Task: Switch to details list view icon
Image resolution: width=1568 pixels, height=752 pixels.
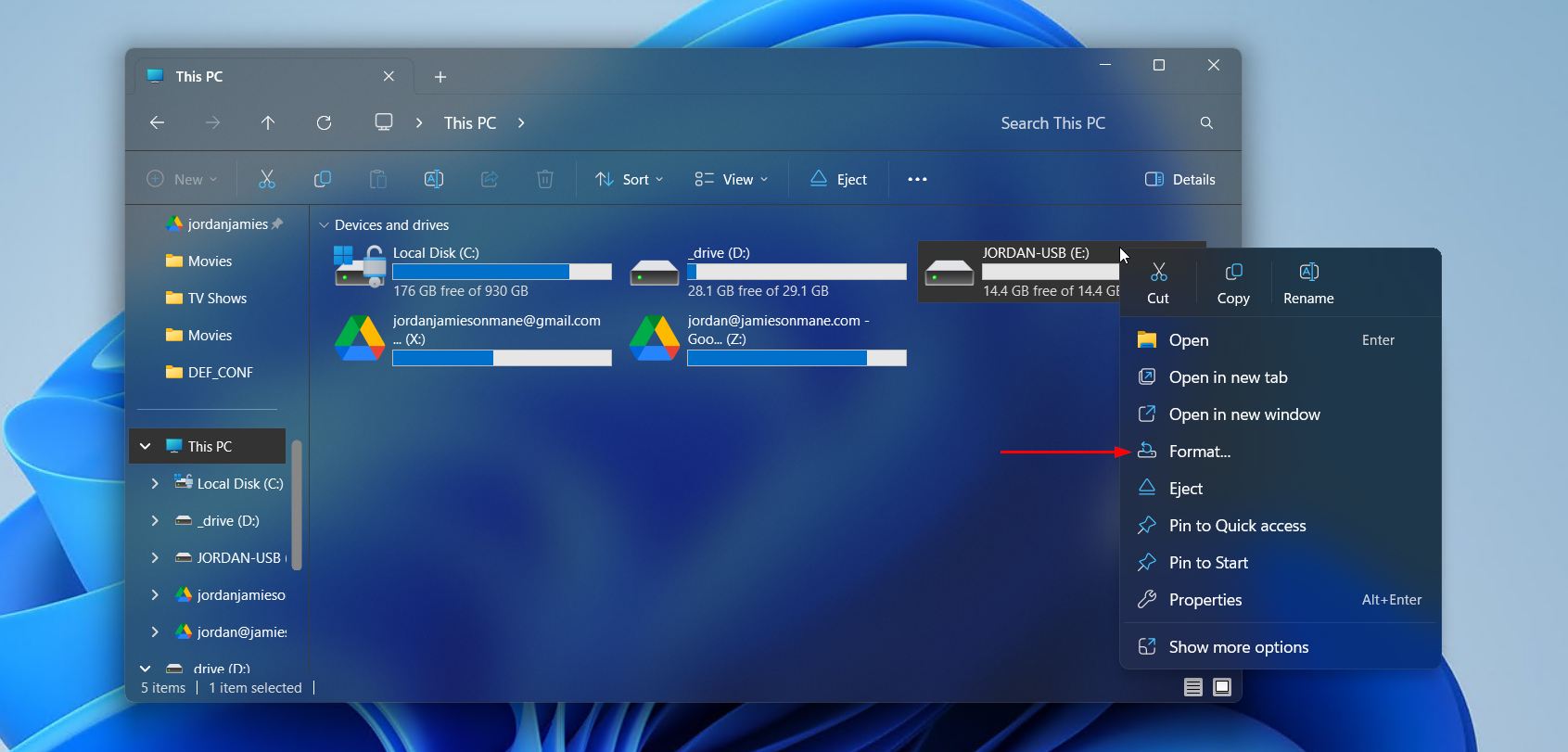Action: (x=1193, y=687)
